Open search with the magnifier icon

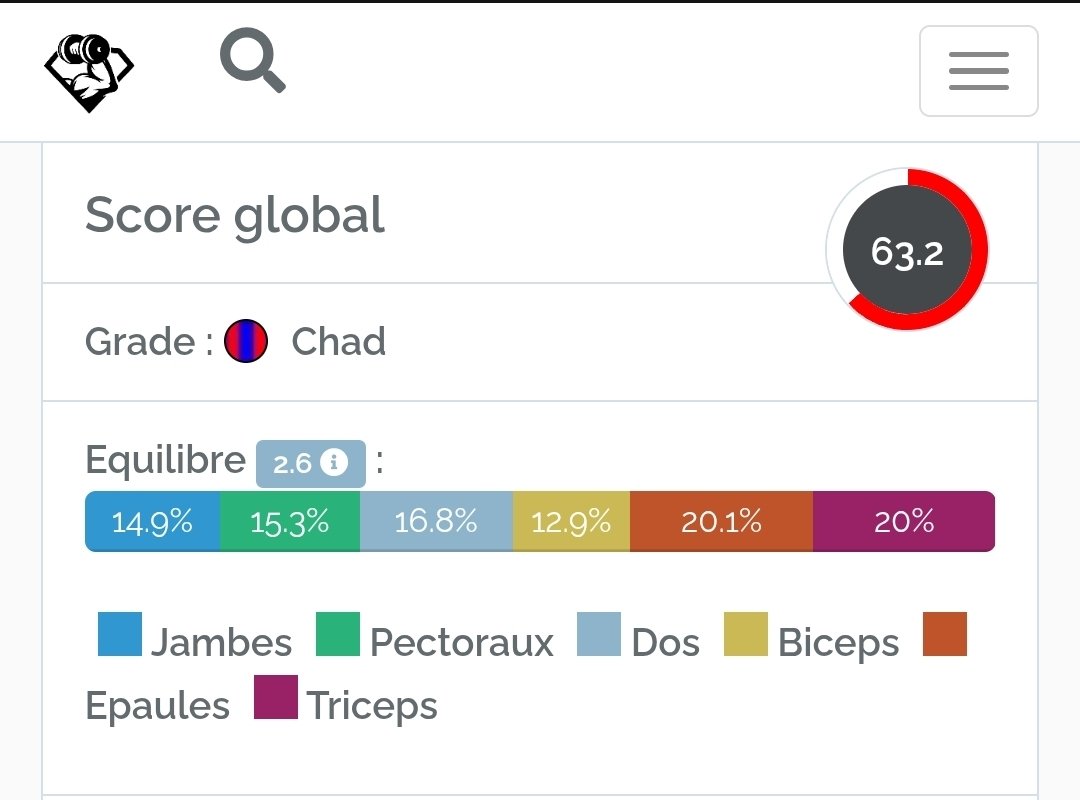[x=252, y=62]
